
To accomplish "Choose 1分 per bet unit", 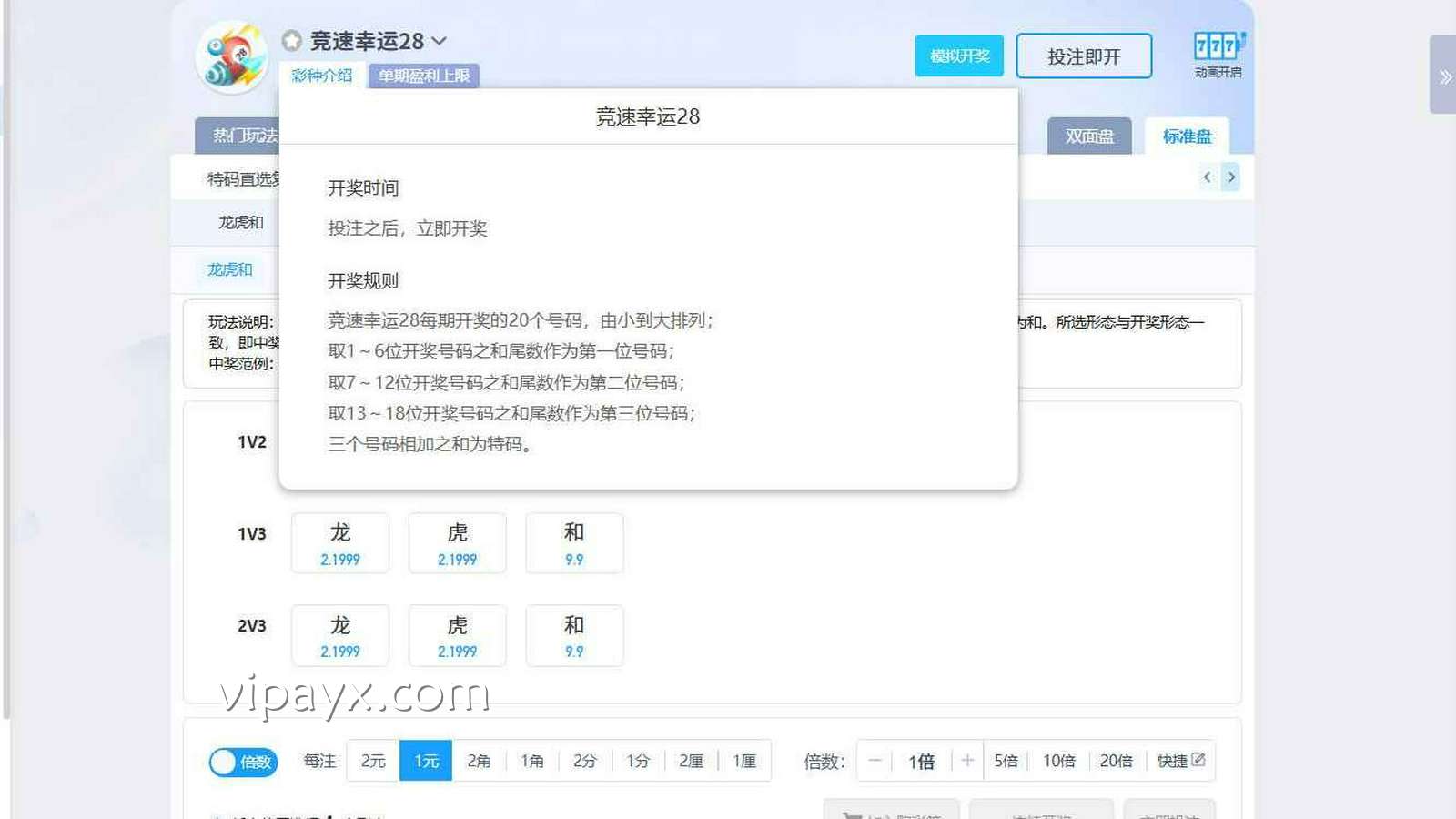I will point(638,761).
